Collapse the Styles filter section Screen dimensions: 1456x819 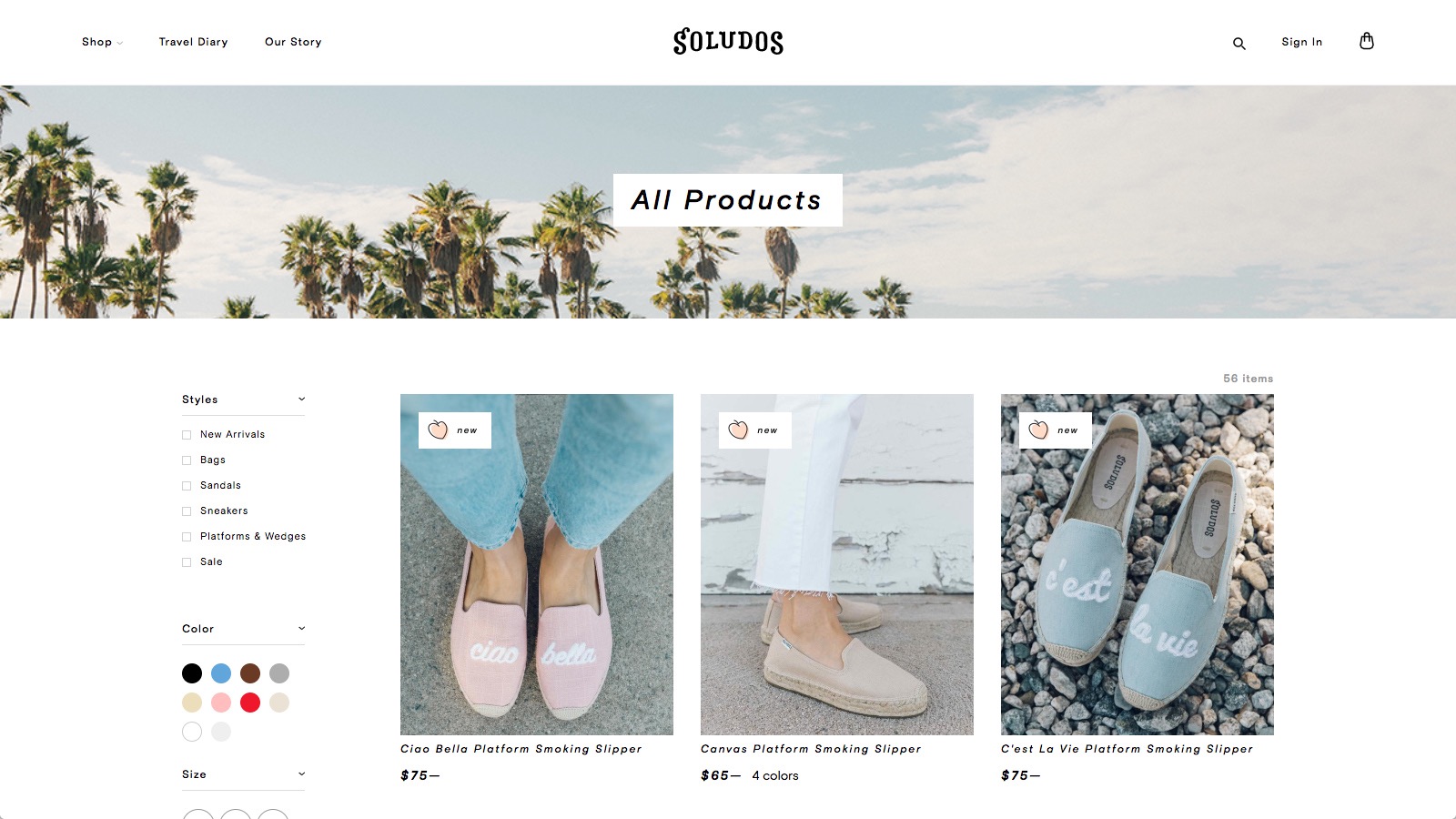click(301, 399)
